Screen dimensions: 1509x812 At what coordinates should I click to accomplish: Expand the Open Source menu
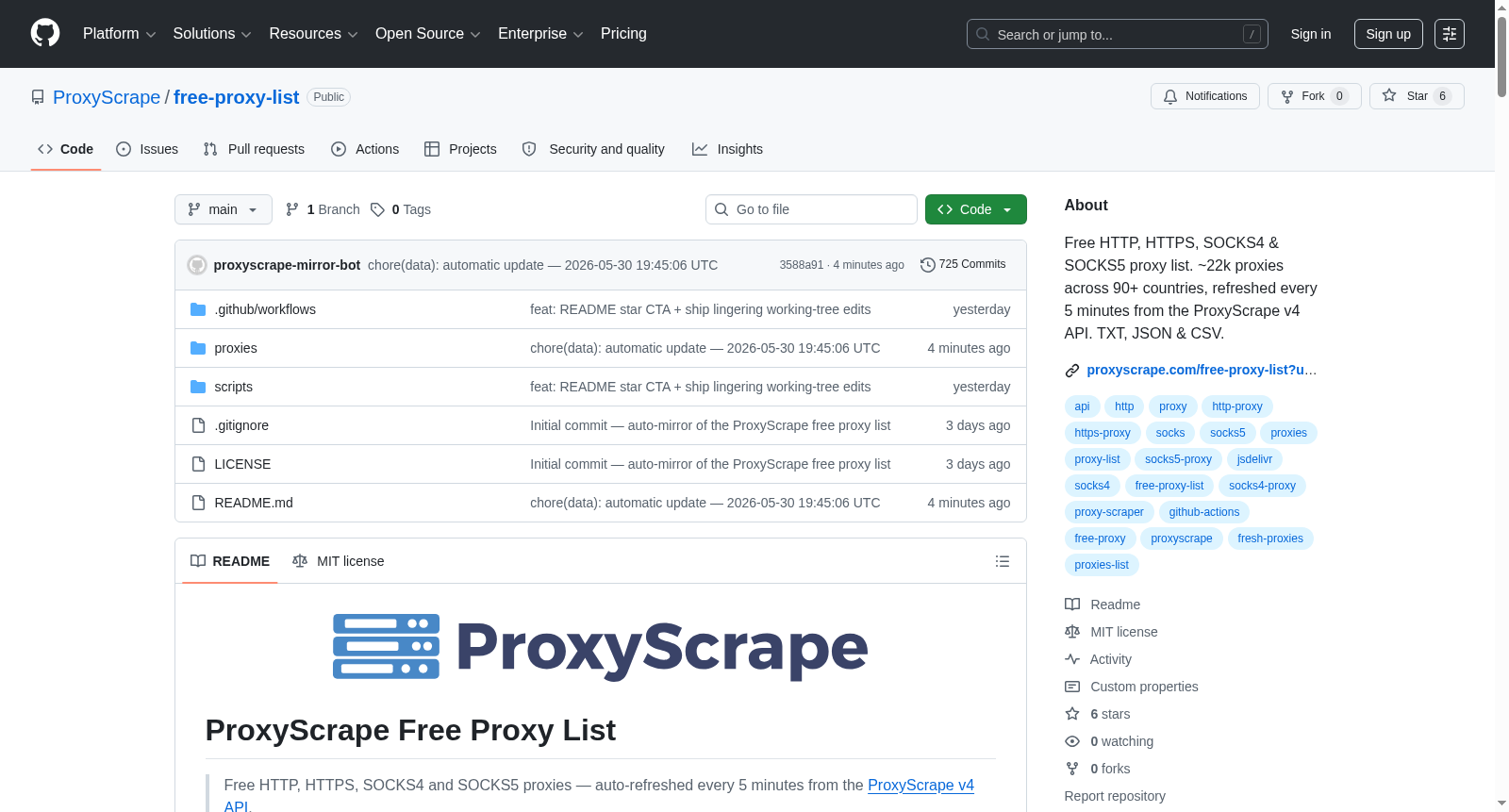pyautogui.click(x=427, y=34)
